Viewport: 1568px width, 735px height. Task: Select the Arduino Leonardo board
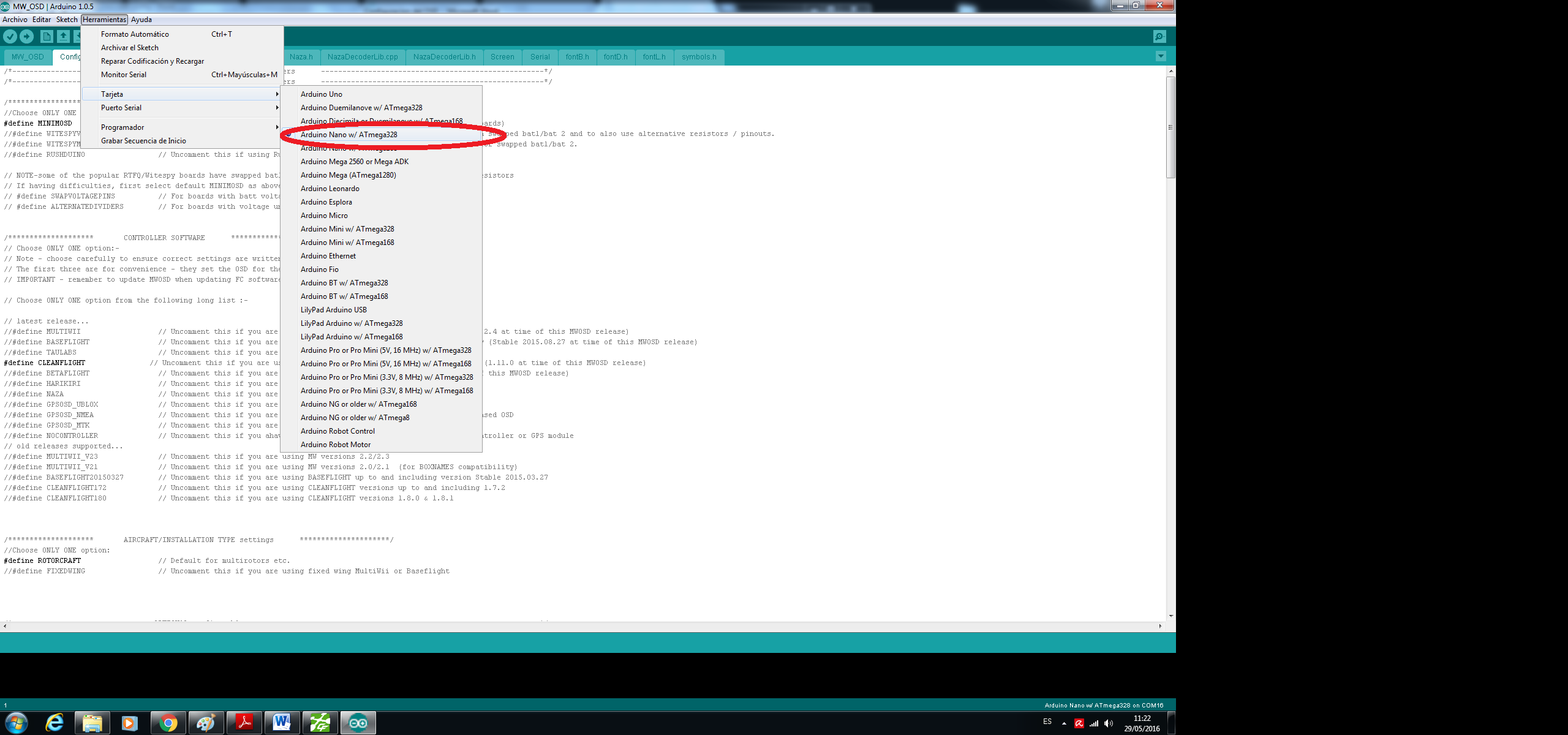[x=381, y=189]
